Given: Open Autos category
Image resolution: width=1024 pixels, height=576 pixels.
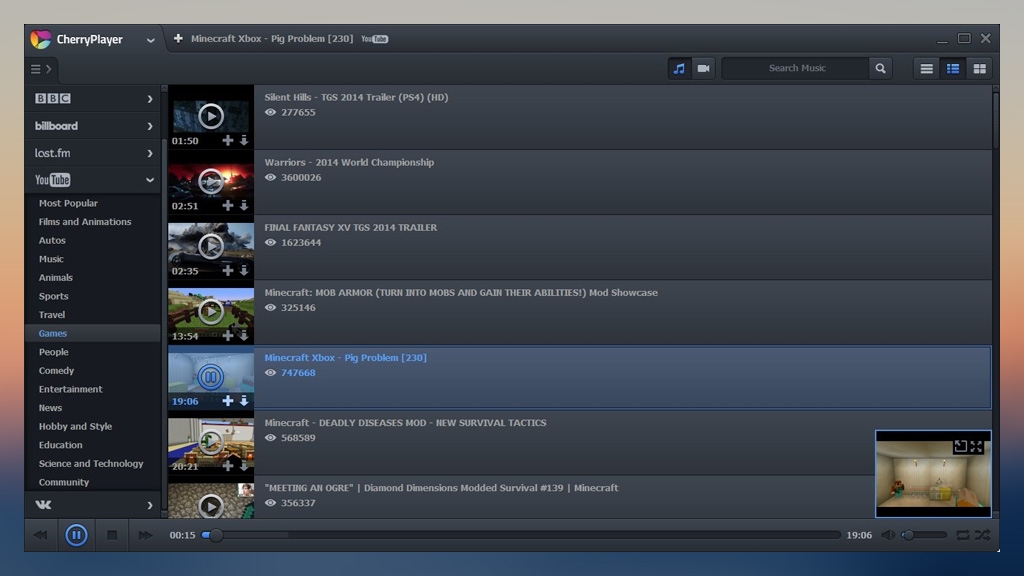Looking at the screenshot, I should [x=52, y=240].
